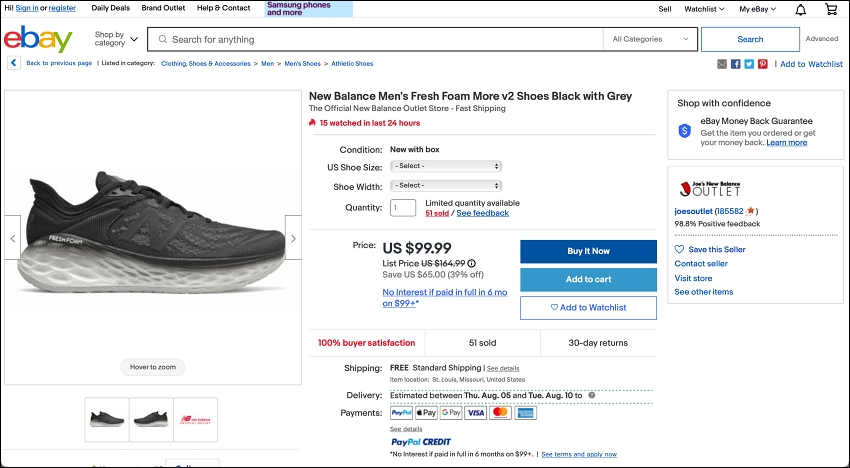850x468 pixels.
Task: Share listing on Twitter icon
Action: pos(749,64)
